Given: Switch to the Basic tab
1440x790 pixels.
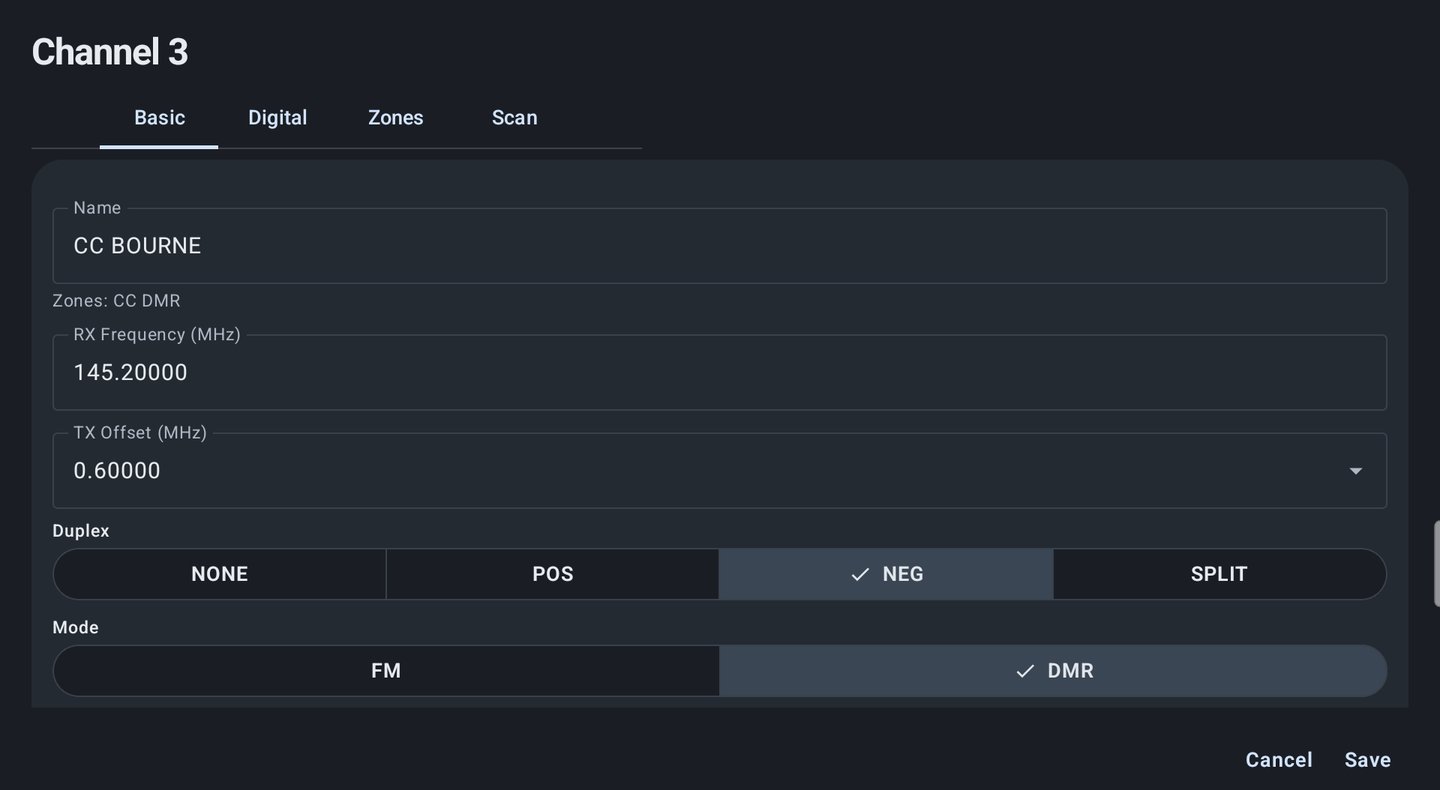Looking at the screenshot, I should pyautogui.click(x=159, y=118).
